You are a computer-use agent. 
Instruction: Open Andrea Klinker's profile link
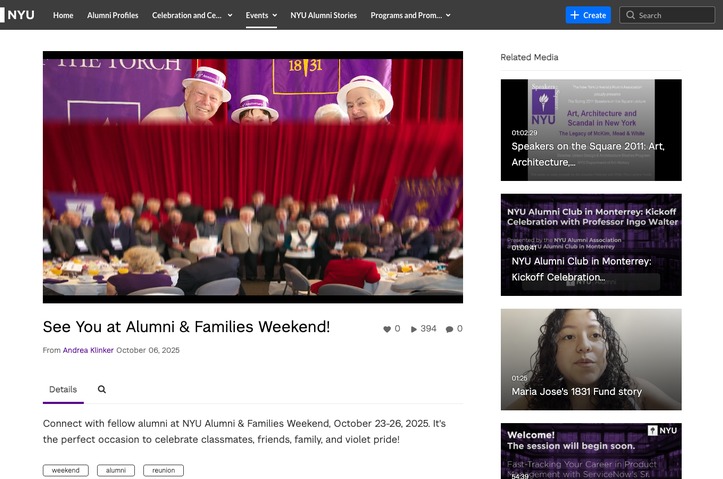pos(88,350)
